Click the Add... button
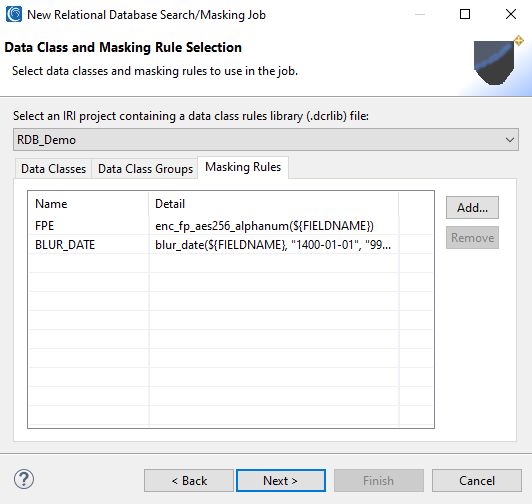This screenshot has height=504, width=532. 472,207
